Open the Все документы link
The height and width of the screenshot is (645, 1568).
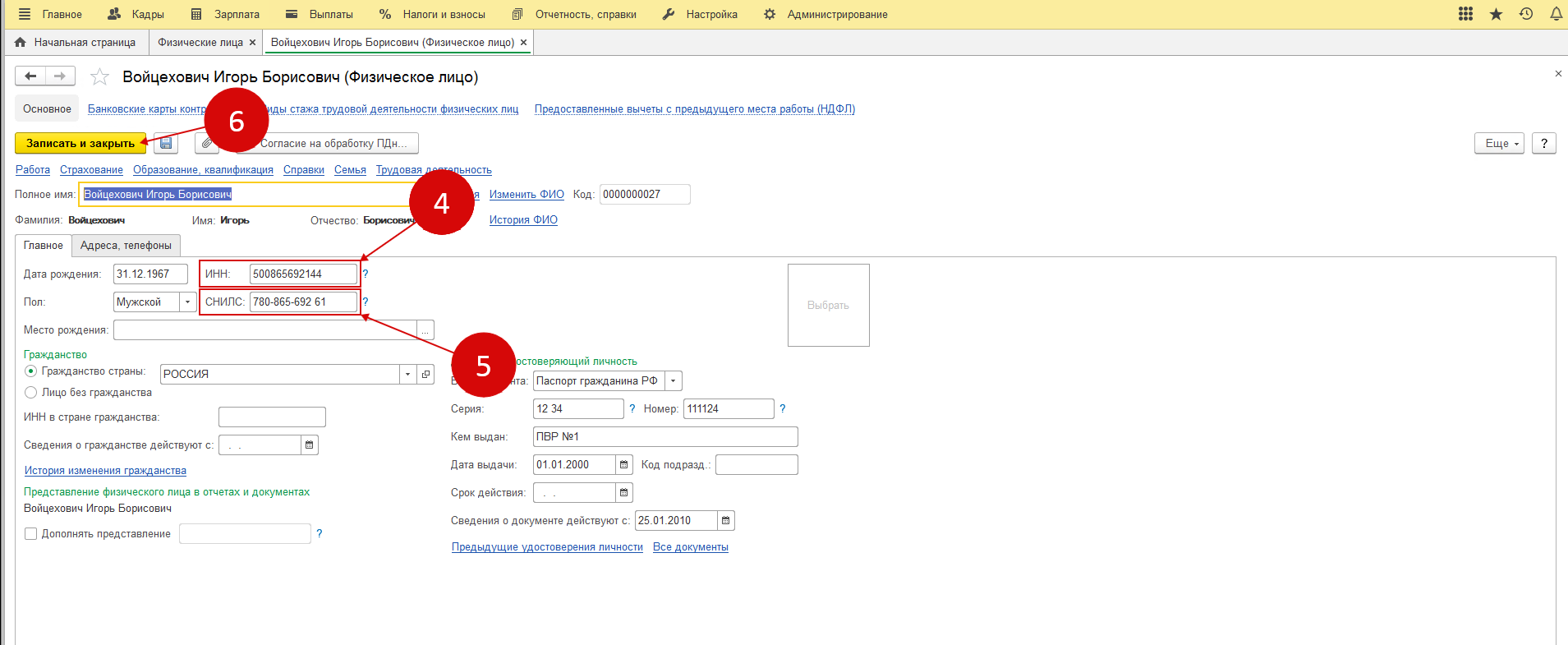pos(691,547)
